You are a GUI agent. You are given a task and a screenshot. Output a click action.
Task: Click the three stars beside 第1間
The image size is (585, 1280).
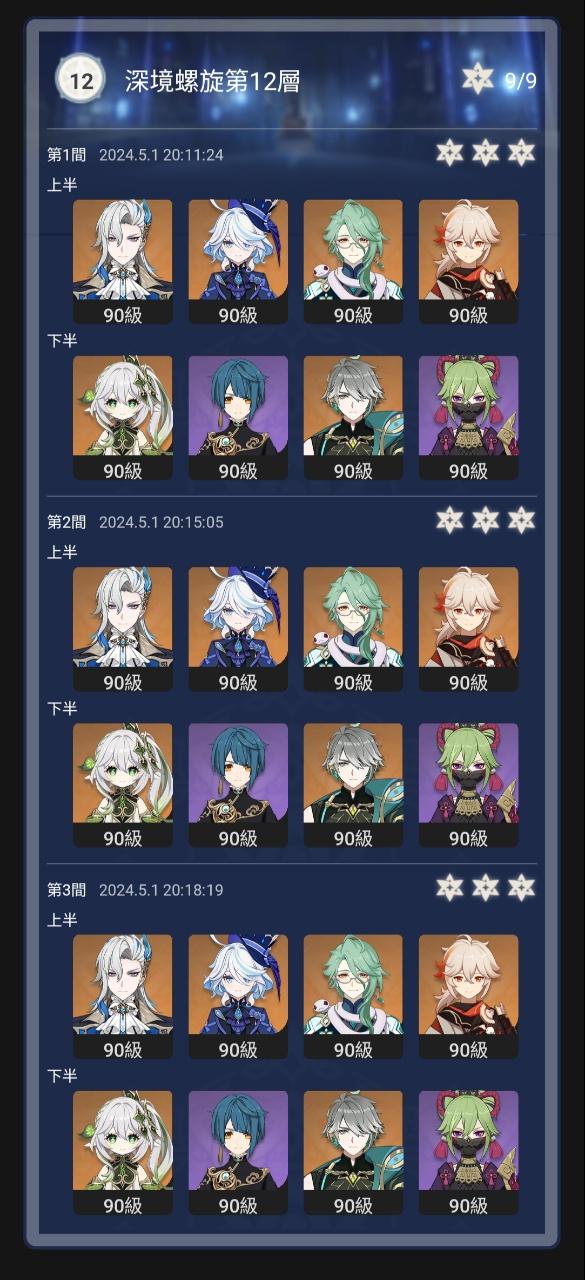coord(486,153)
